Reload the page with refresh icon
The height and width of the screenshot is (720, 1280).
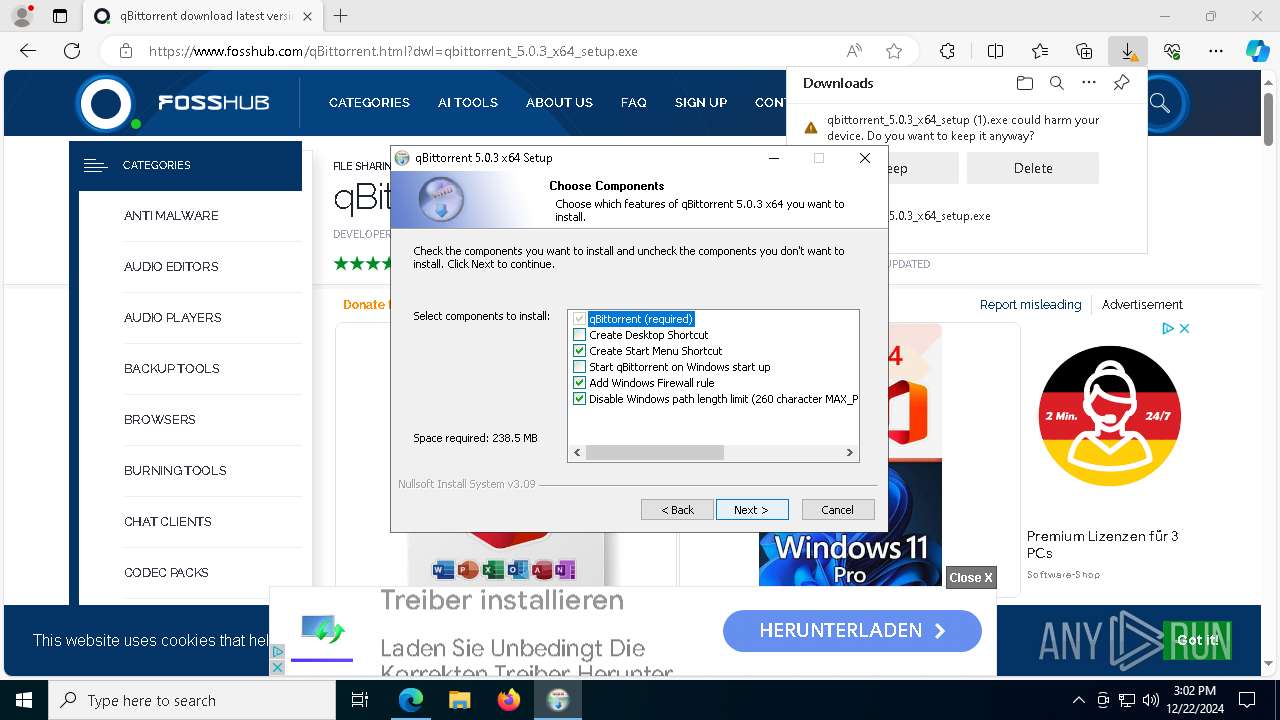pyautogui.click(x=72, y=51)
